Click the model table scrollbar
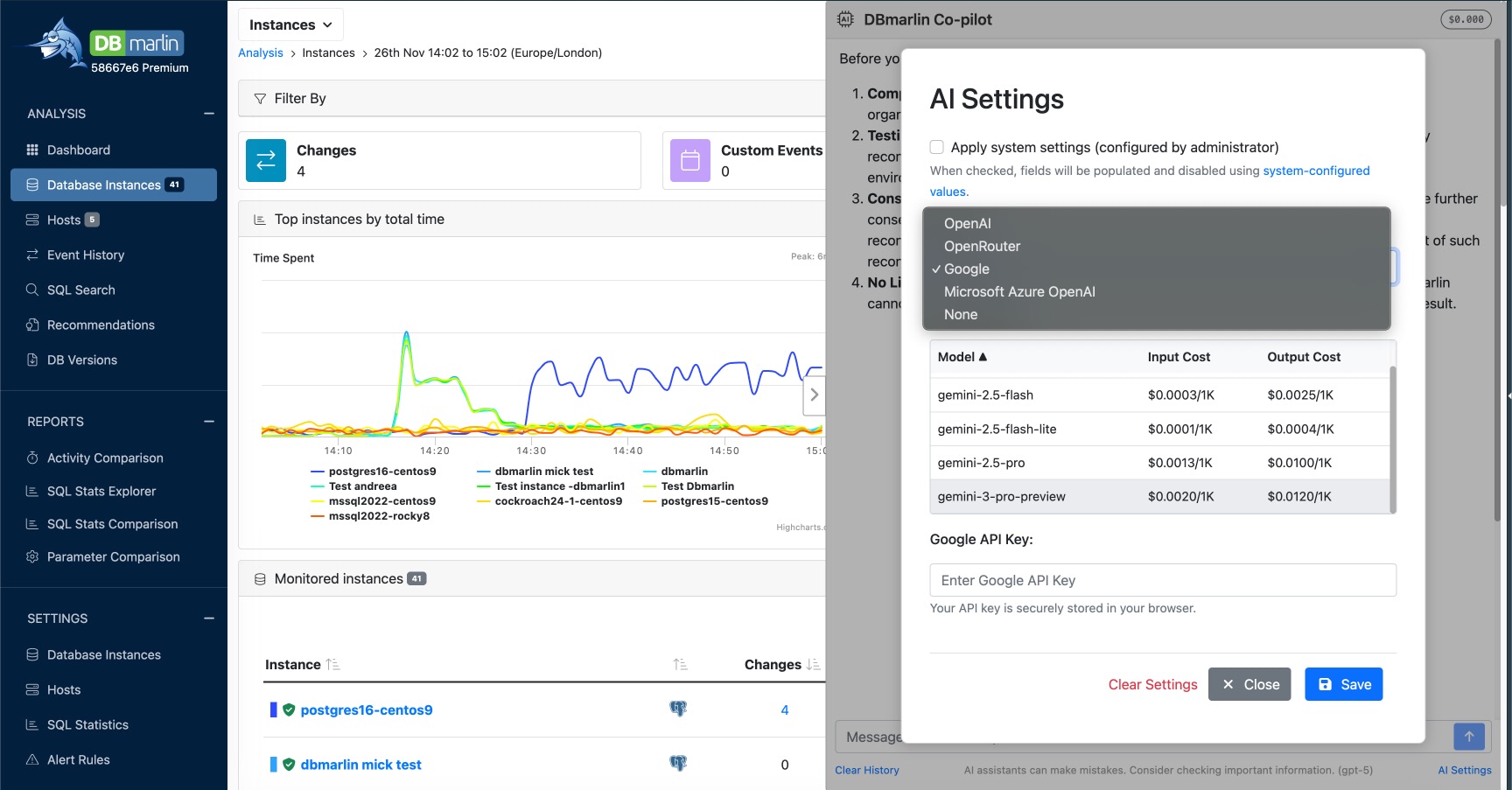 click(1393, 438)
